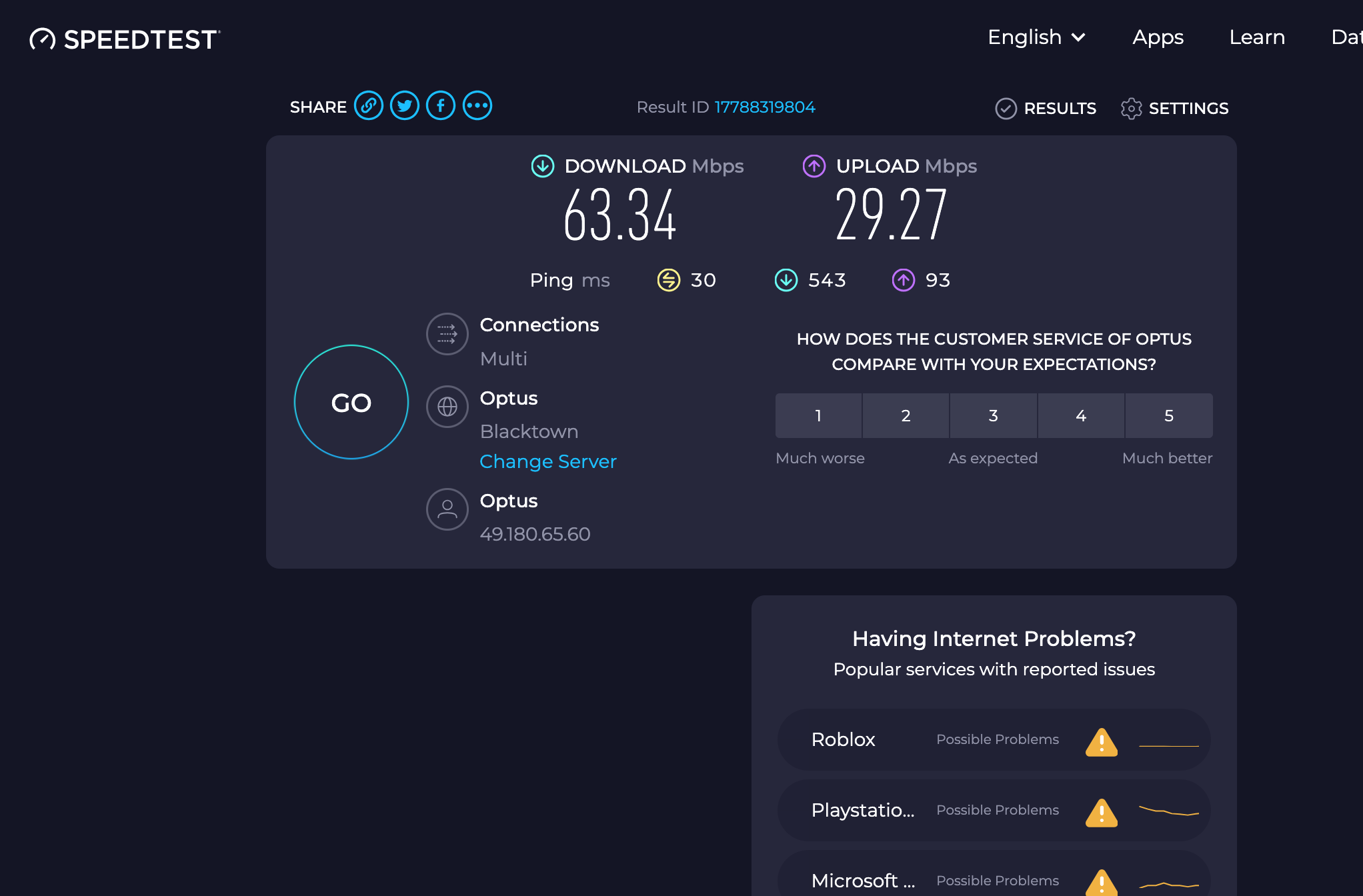Click the Having Internet Problems heading
Viewport: 1363px width, 896px height.
point(994,639)
